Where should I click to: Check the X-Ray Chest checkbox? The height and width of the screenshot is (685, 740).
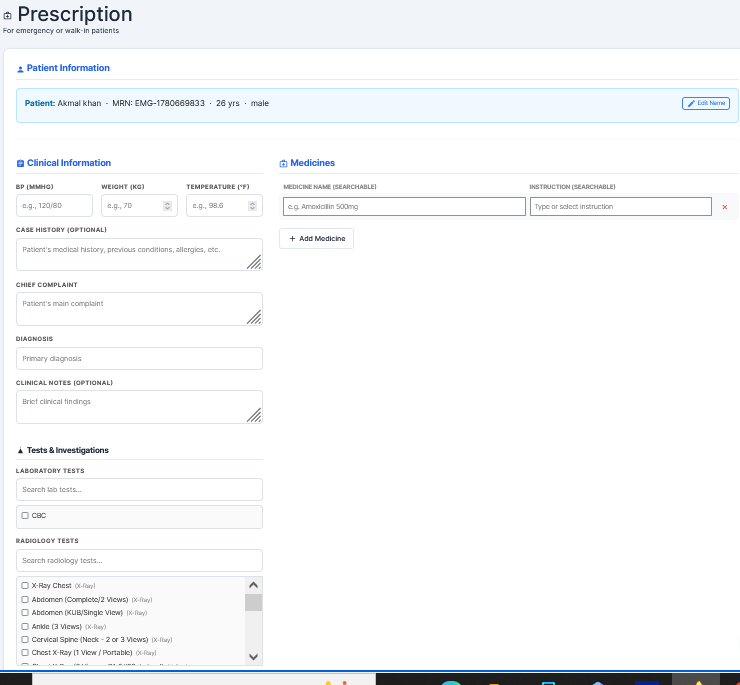coord(25,585)
